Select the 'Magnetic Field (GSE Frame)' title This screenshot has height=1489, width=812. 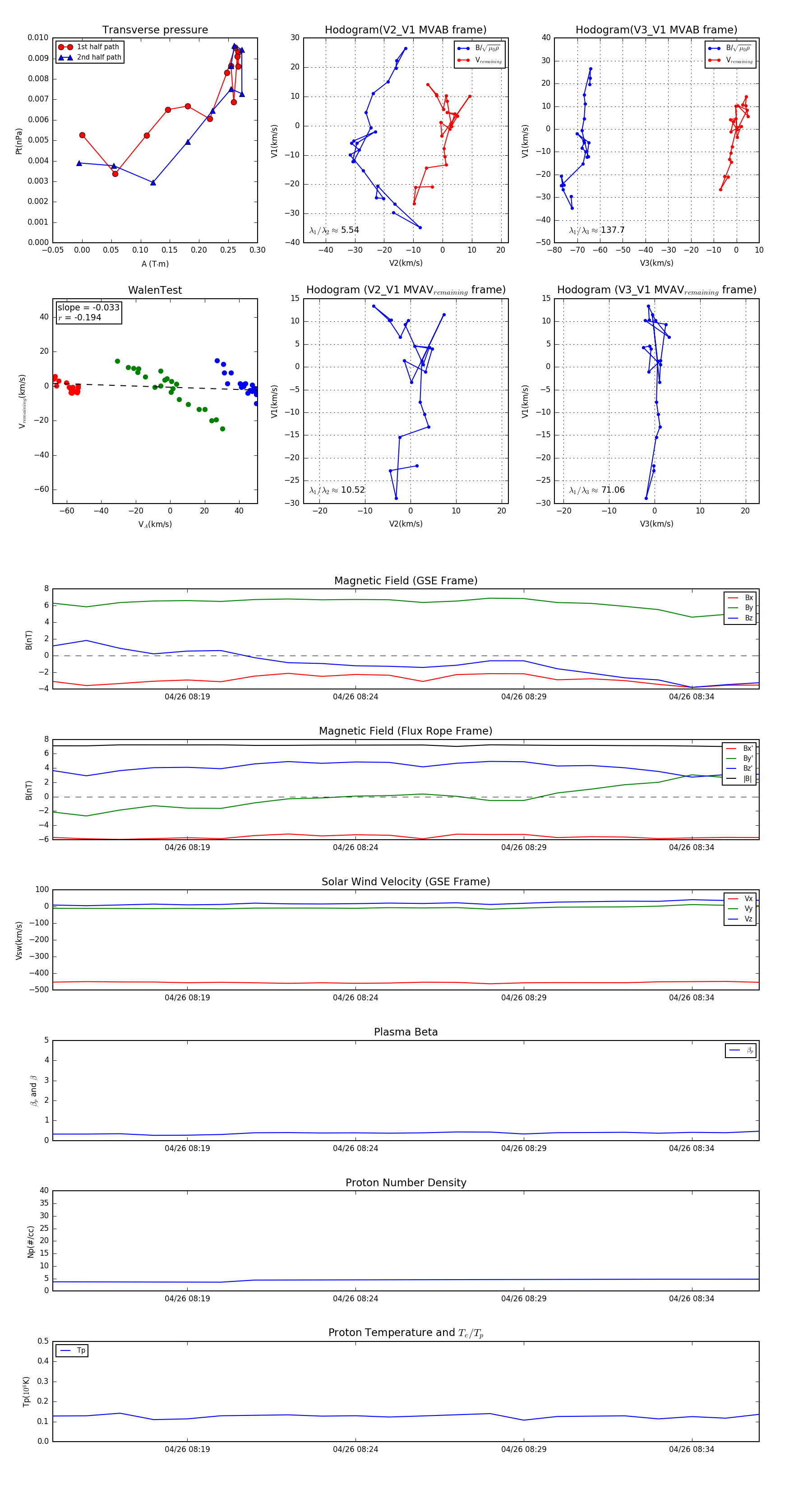406,581
